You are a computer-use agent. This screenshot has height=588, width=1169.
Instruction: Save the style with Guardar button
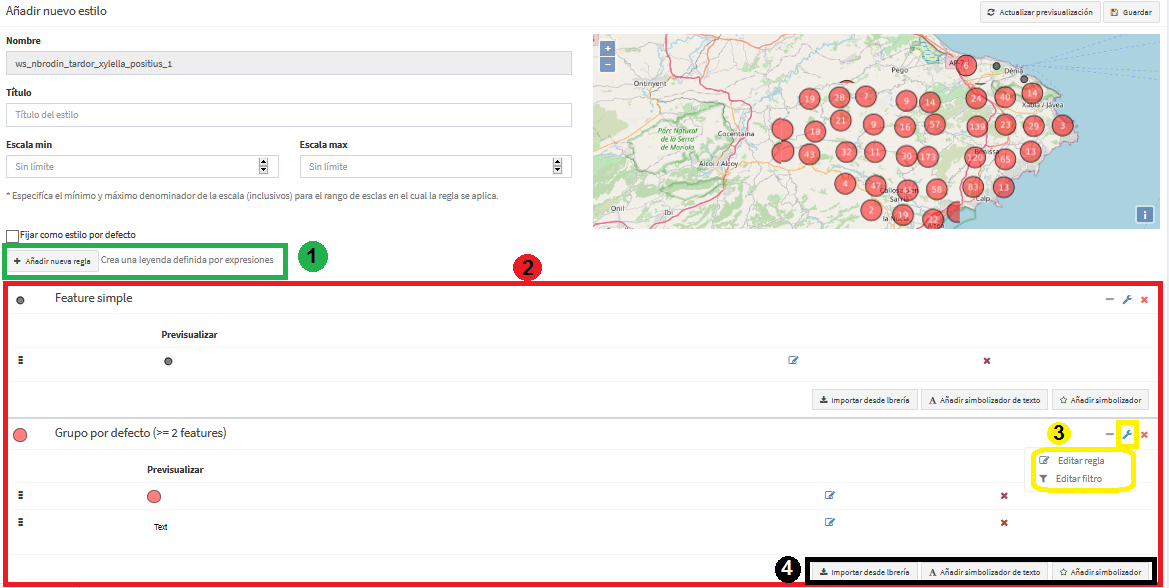pyautogui.click(x=1131, y=13)
